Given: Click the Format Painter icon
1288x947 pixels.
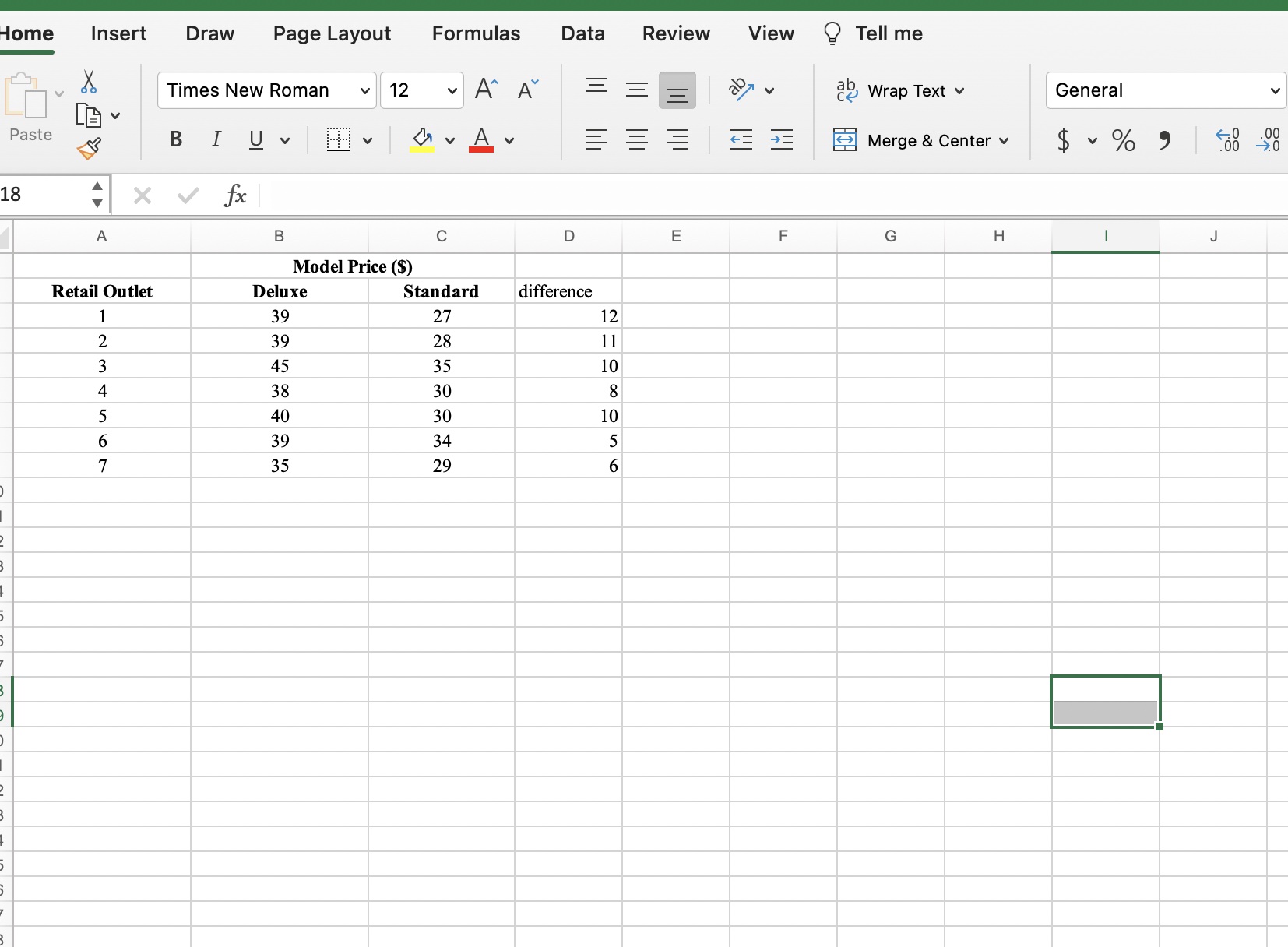Looking at the screenshot, I should click(89, 150).
